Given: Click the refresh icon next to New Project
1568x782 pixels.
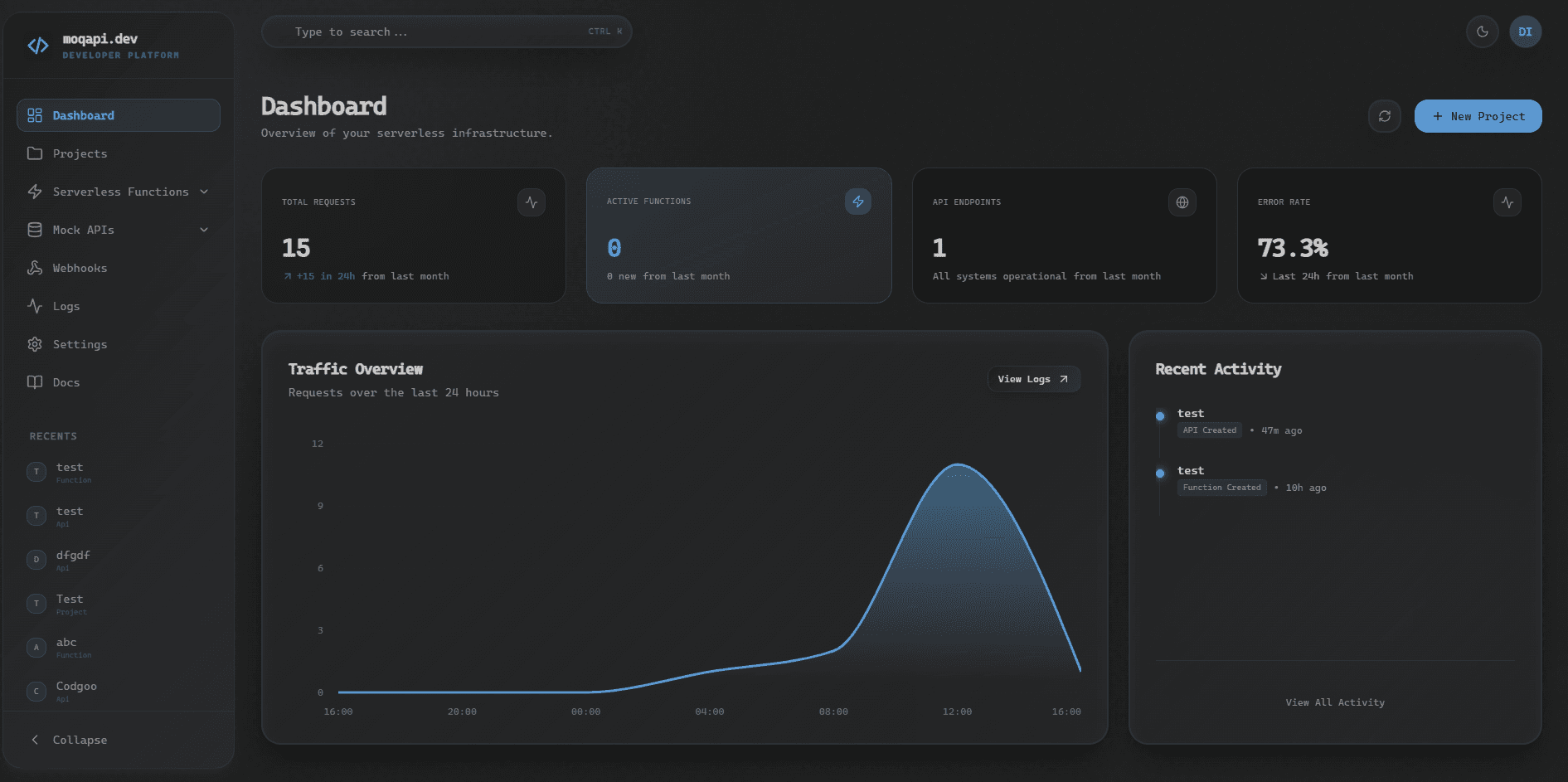Looking at the screenshot, I should click(x=1384, y=116).
